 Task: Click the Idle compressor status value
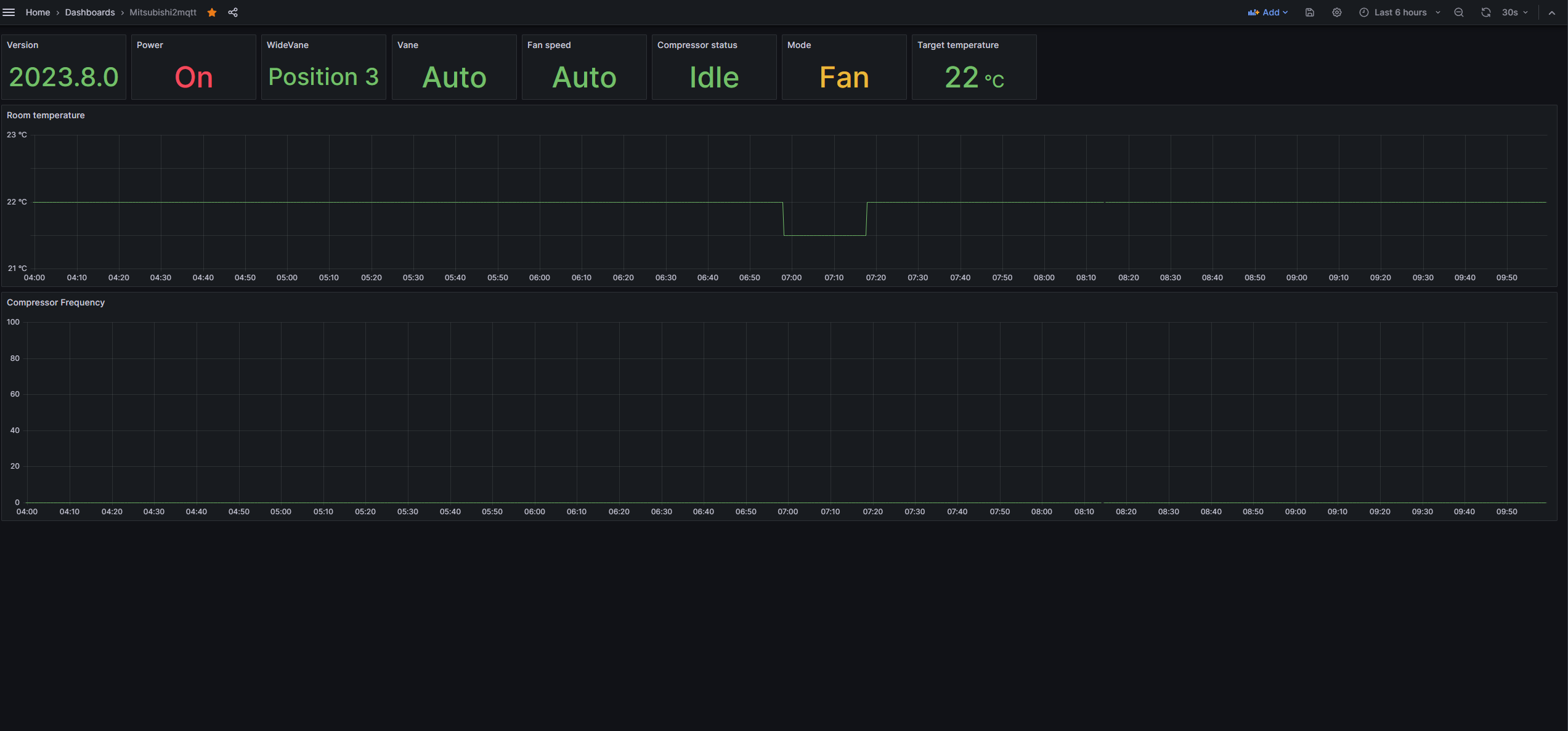coord(714,77)
